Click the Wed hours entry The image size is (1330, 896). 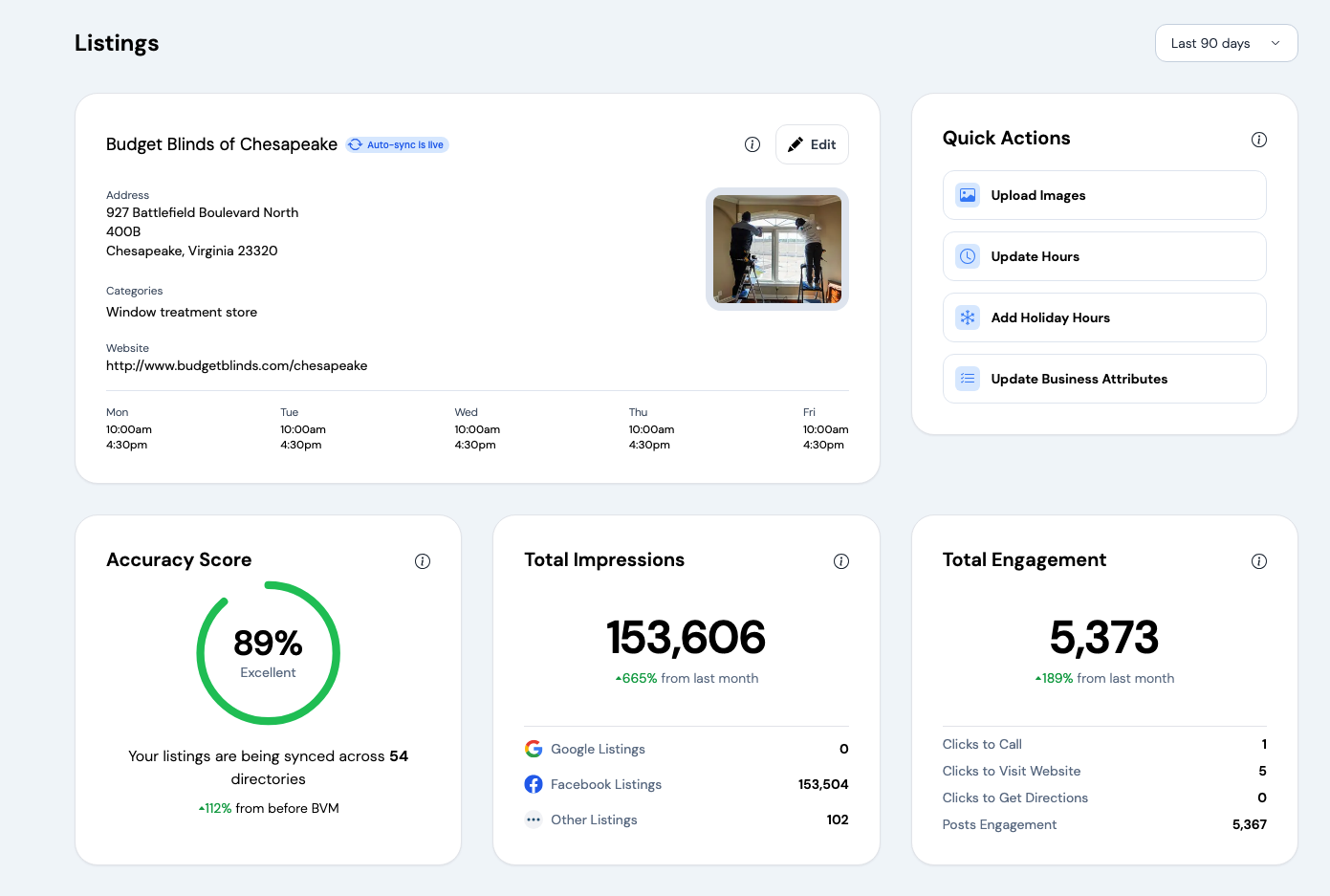(477, 428)
